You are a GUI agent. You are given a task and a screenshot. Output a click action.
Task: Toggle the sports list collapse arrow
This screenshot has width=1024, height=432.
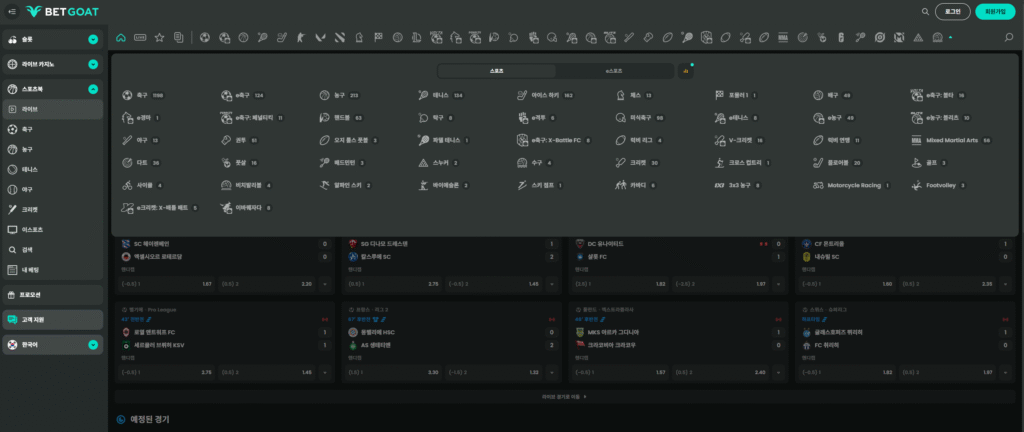[950, 38]
